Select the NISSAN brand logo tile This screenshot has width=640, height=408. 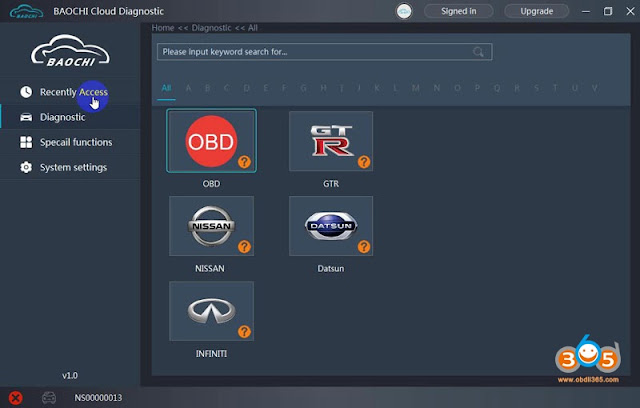coord(211,226)
